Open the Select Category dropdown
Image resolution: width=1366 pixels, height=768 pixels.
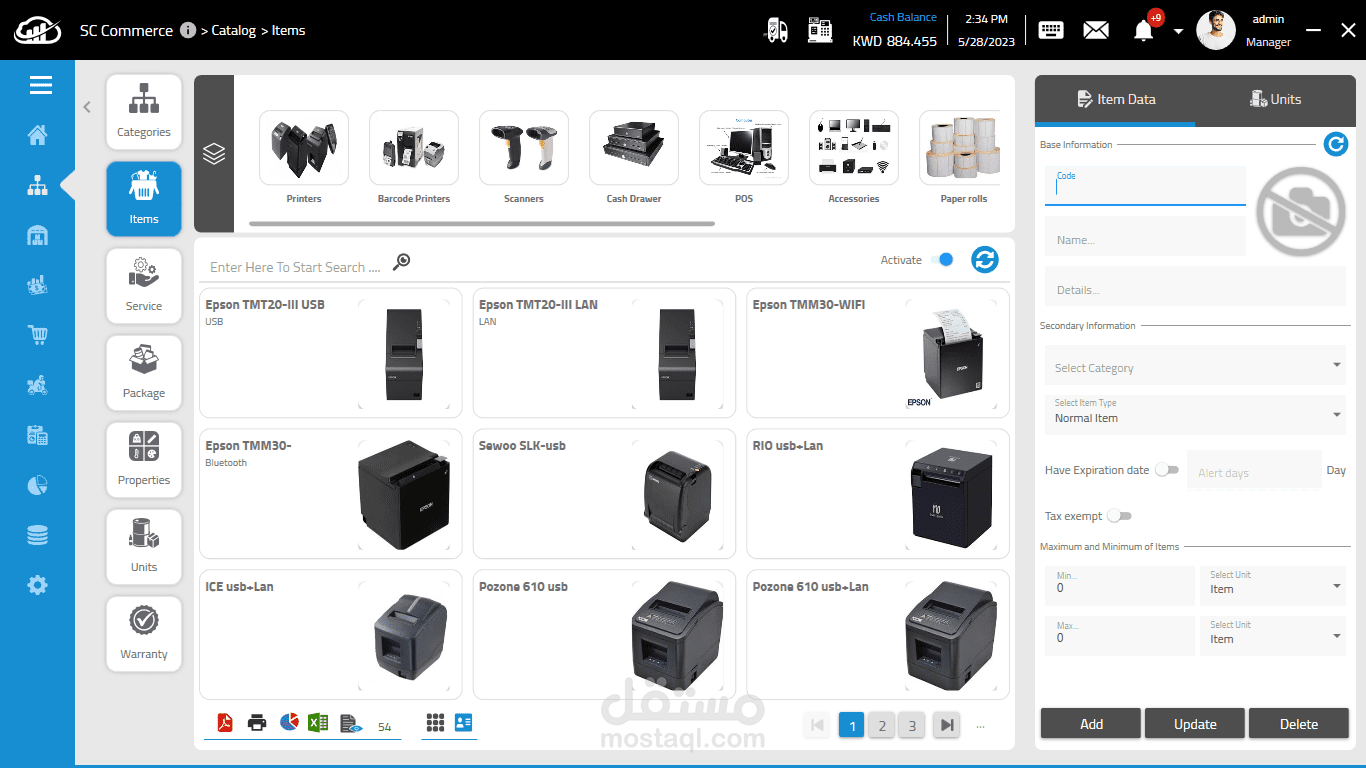tap(1196, 366)
